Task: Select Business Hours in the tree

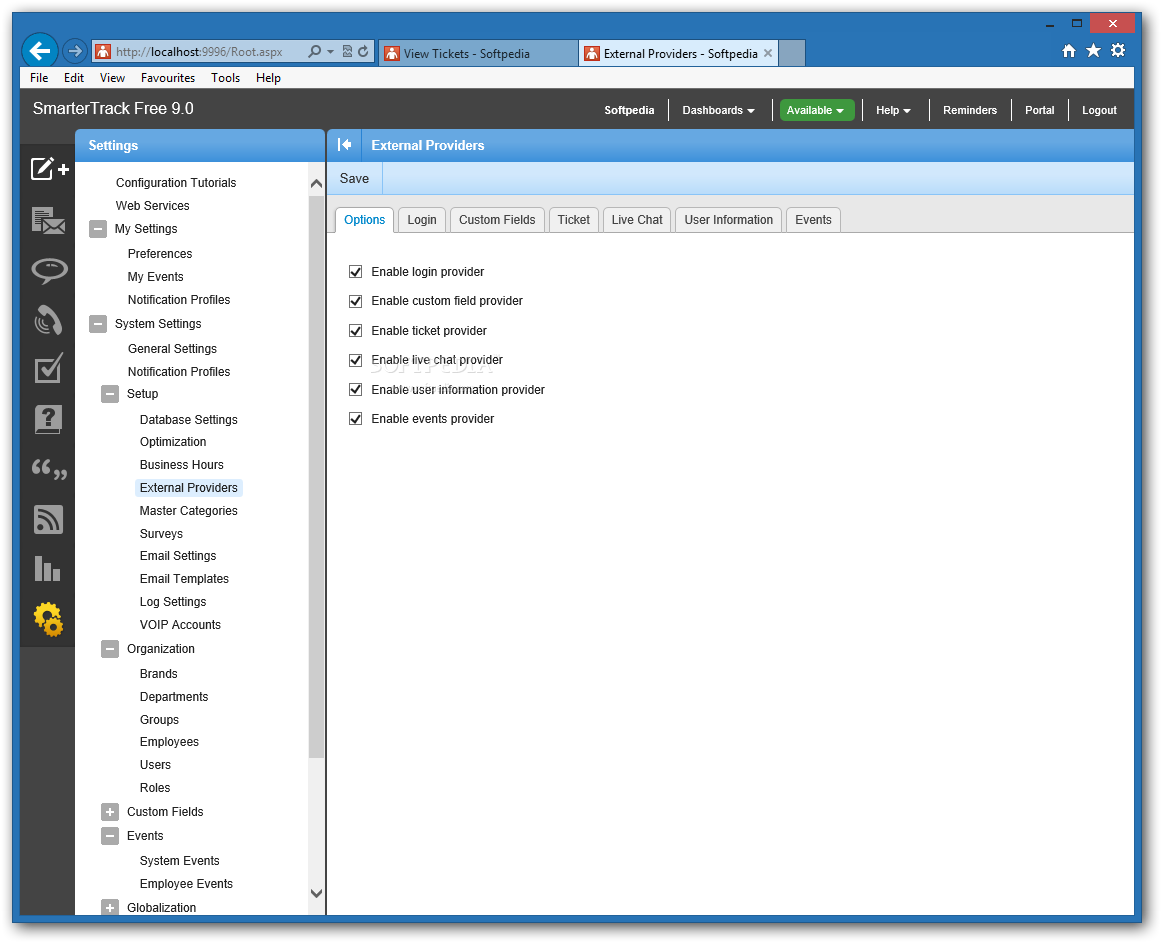Action: click(x=182, y=465)
